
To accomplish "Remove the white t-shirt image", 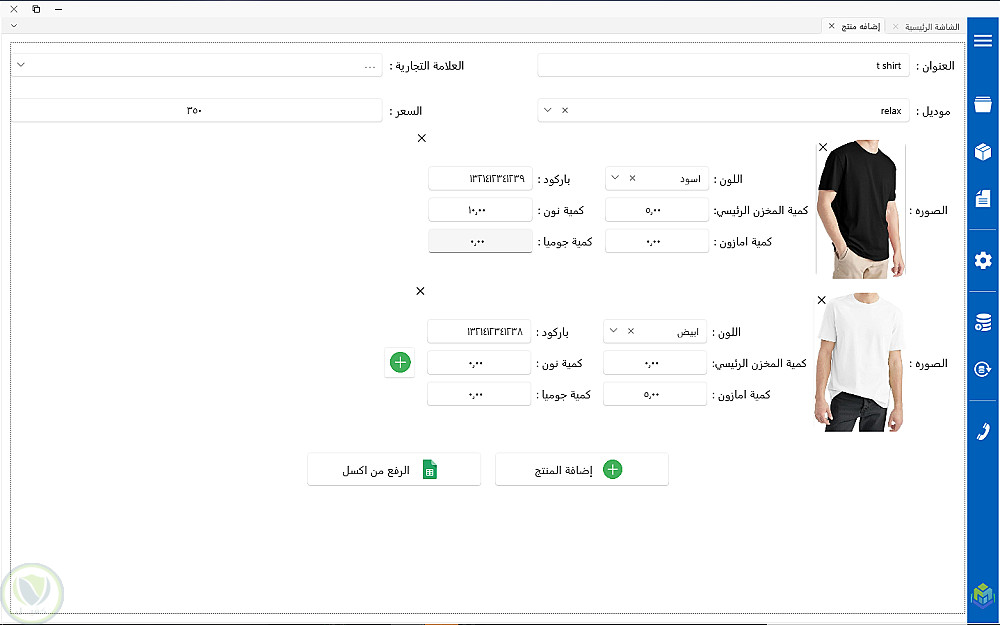I will tap(822, 300).
